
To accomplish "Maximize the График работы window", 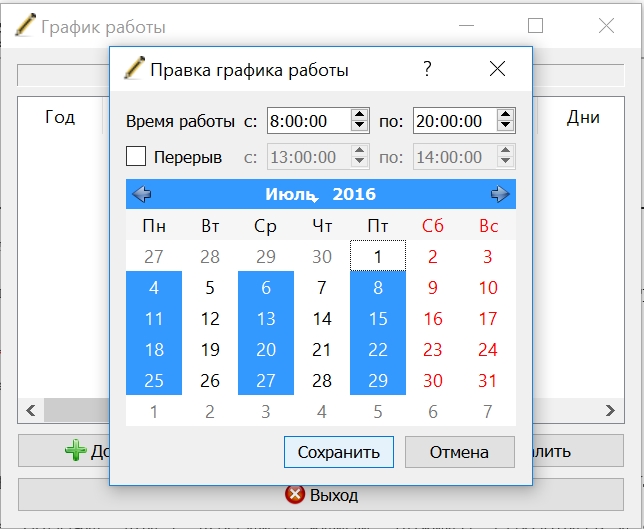I will (x=535, y=25).
